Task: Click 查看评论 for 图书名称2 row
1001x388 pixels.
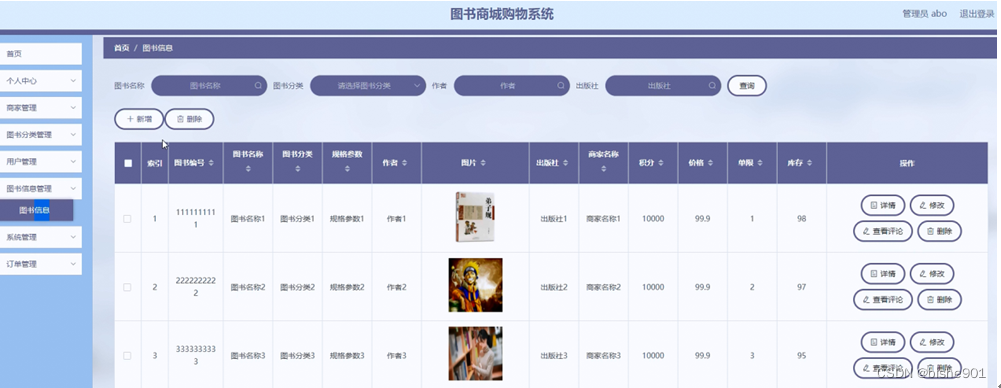Action: [x=883, y=299]
